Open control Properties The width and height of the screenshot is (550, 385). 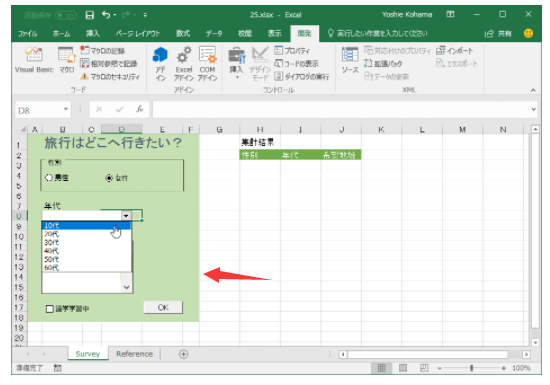(x=292, y=51)
